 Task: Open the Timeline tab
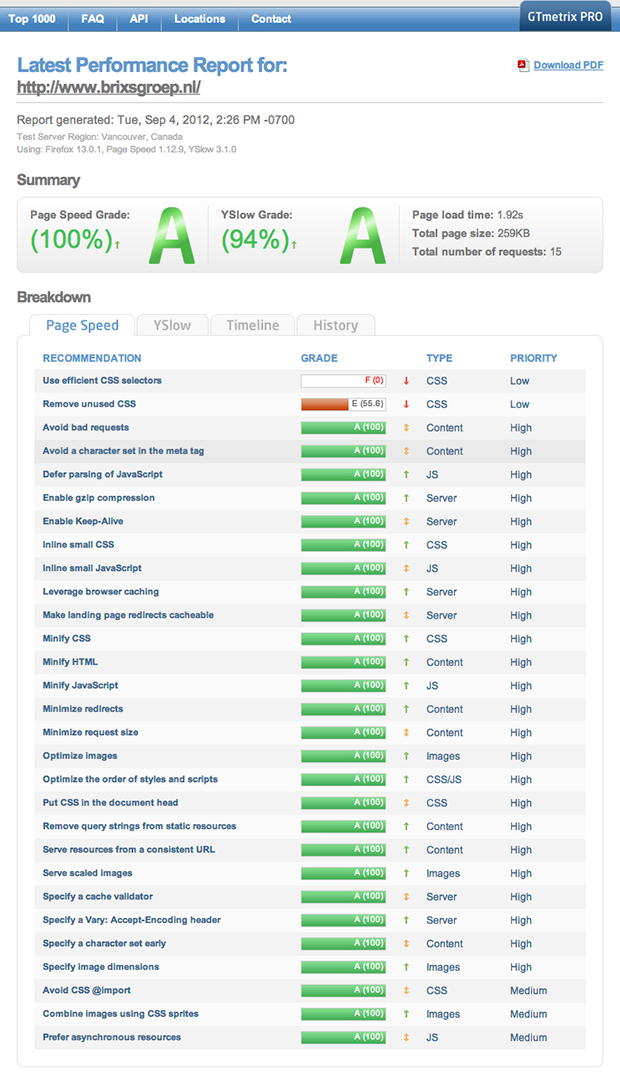coord(252,325)
